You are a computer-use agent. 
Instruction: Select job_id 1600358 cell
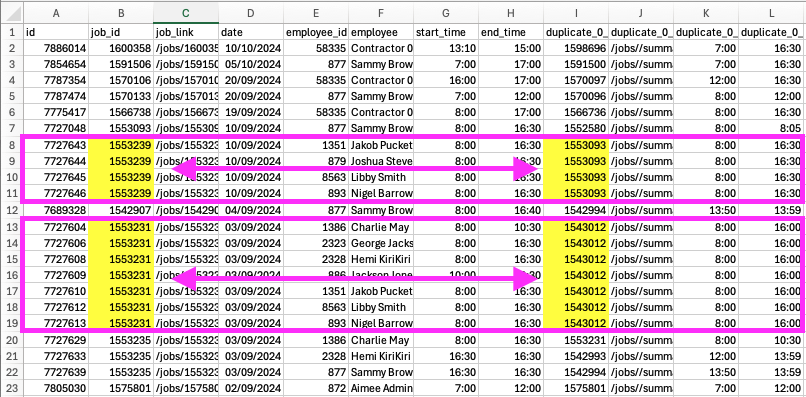tap(121, 48)
